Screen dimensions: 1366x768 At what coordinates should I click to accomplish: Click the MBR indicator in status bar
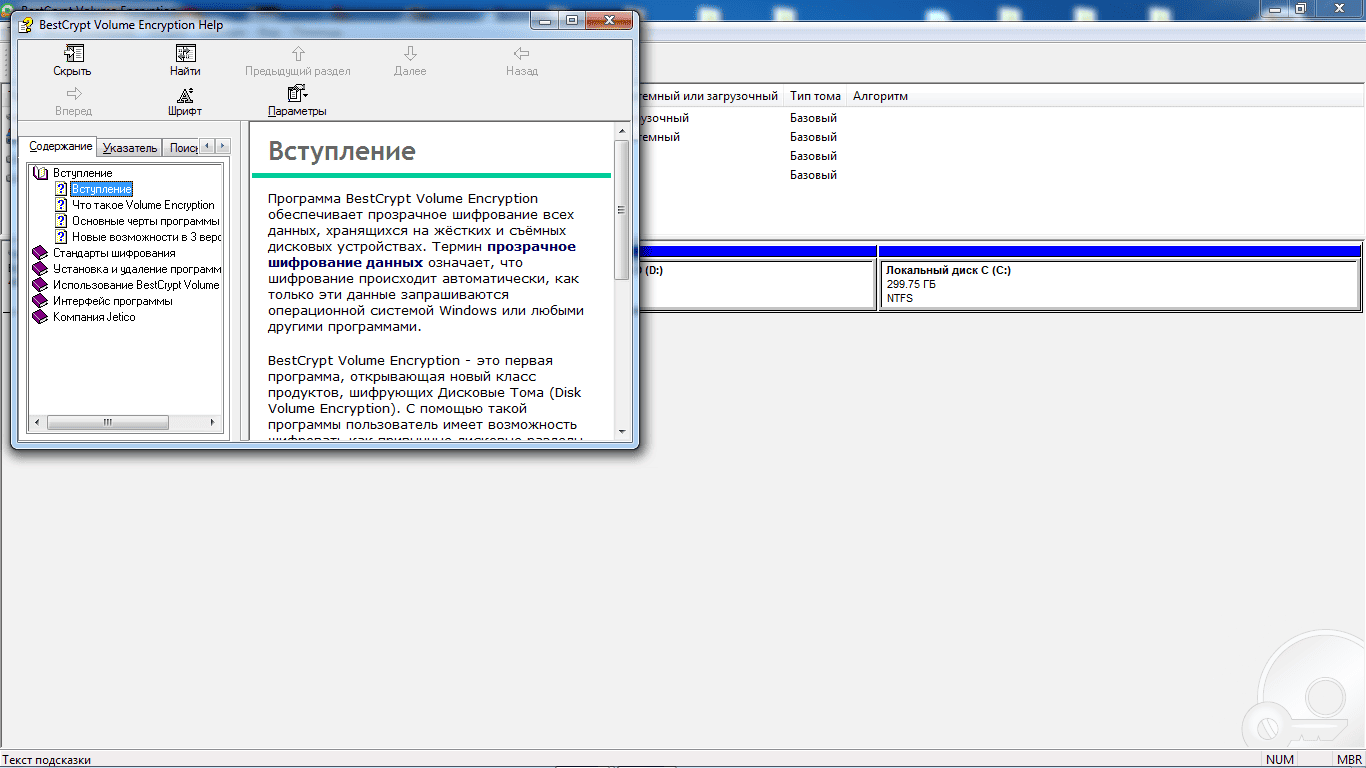click(x=1349, y=760)
